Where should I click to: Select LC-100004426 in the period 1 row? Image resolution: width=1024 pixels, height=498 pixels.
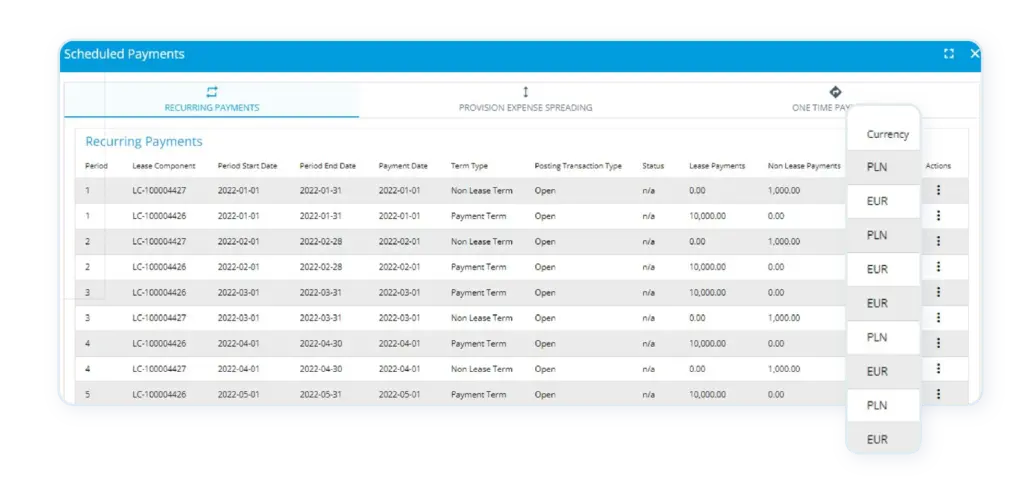tap(159, 216)
